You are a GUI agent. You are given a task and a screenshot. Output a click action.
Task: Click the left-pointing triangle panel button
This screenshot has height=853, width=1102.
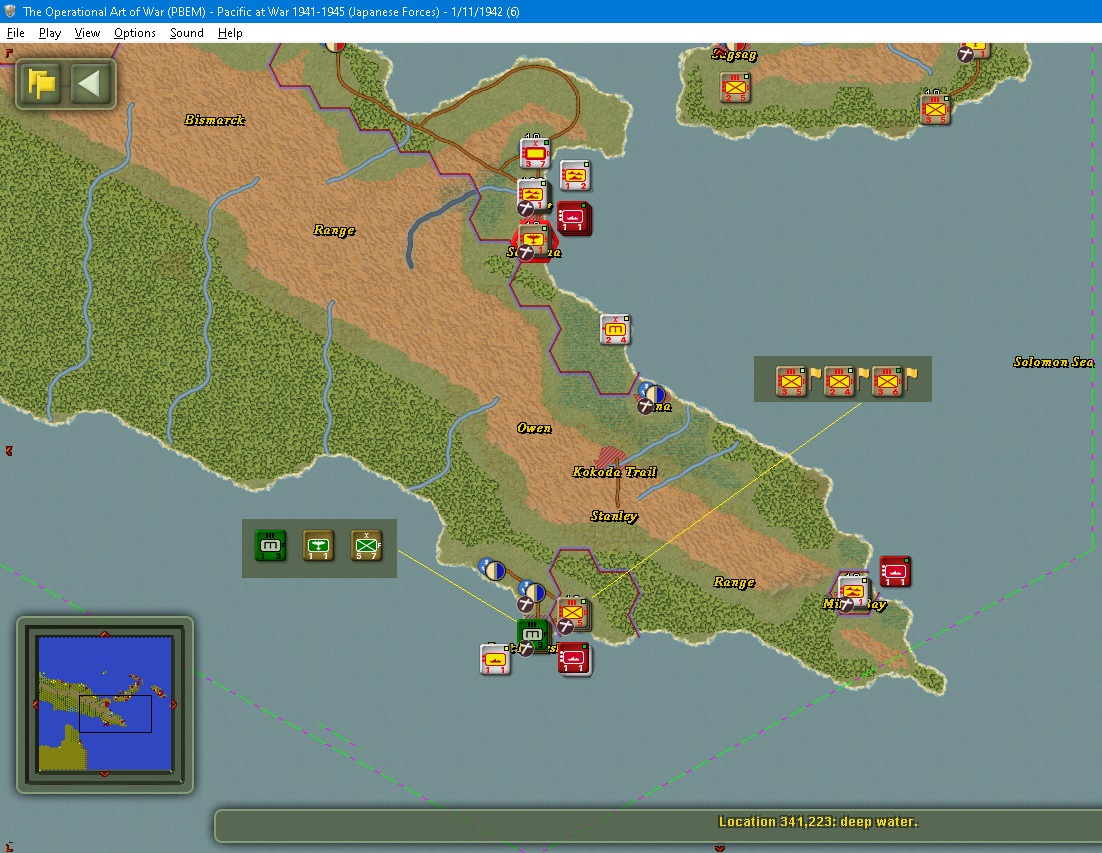pos(89,84)
